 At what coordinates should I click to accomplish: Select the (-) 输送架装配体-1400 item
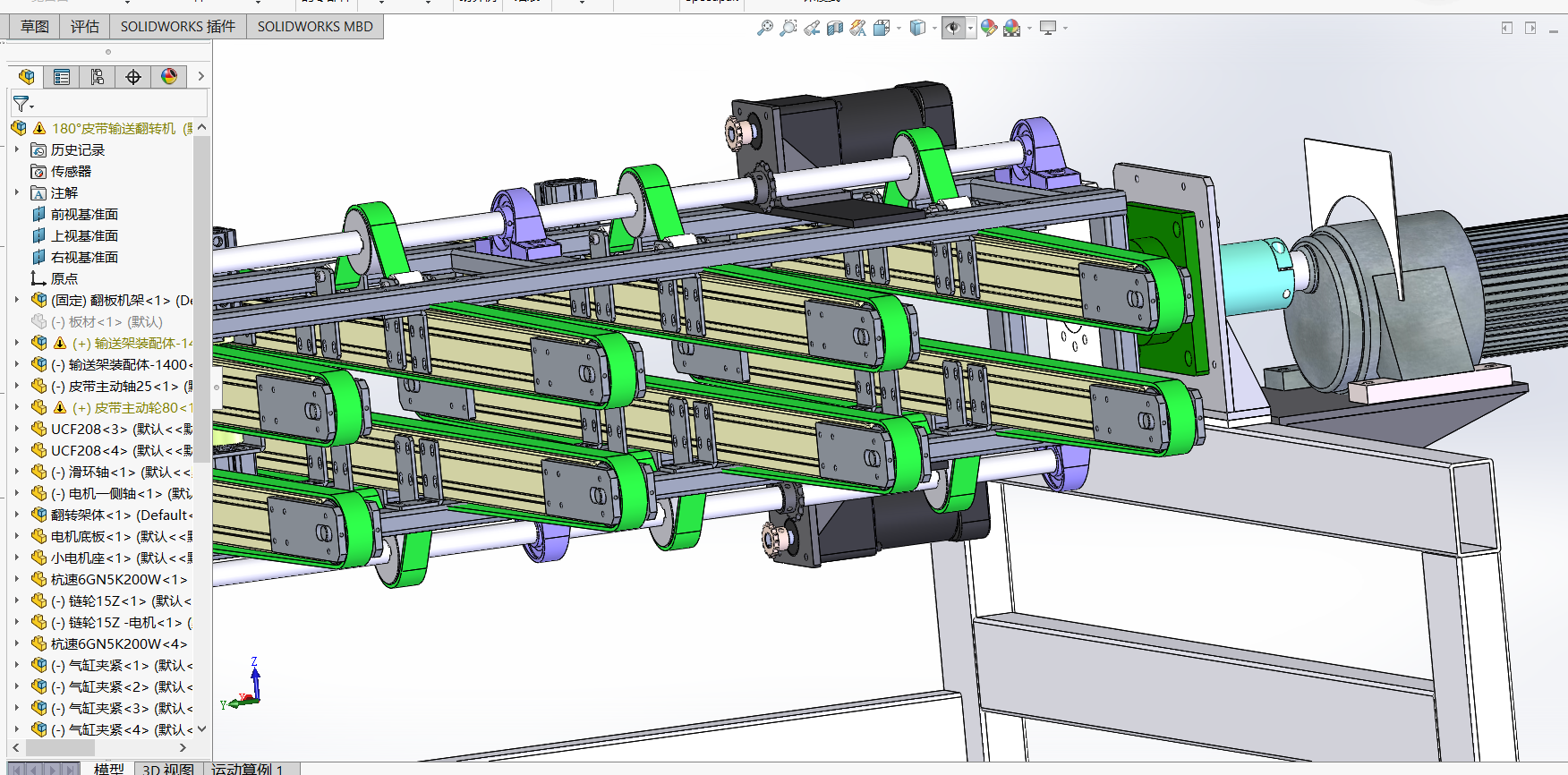click(x=122, y=365)
